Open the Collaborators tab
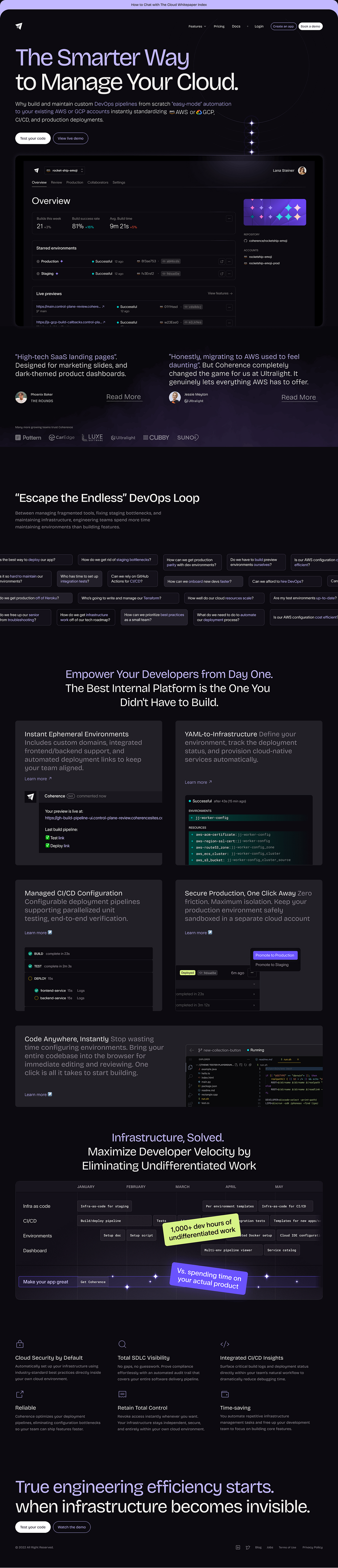This screenshot has height=1568, width=338. [98, 182]
